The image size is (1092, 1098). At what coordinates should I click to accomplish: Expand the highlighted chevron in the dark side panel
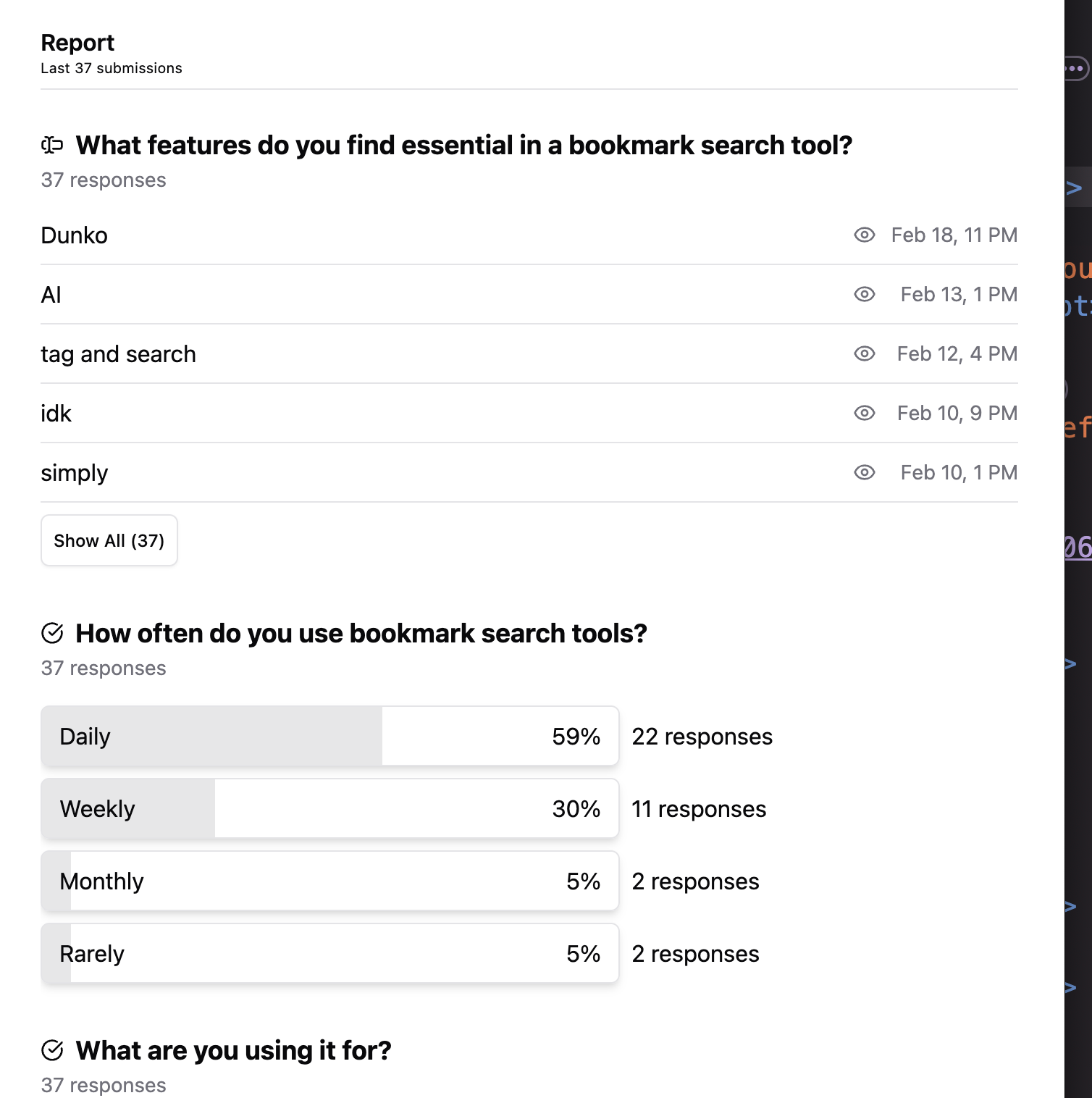1075,188
